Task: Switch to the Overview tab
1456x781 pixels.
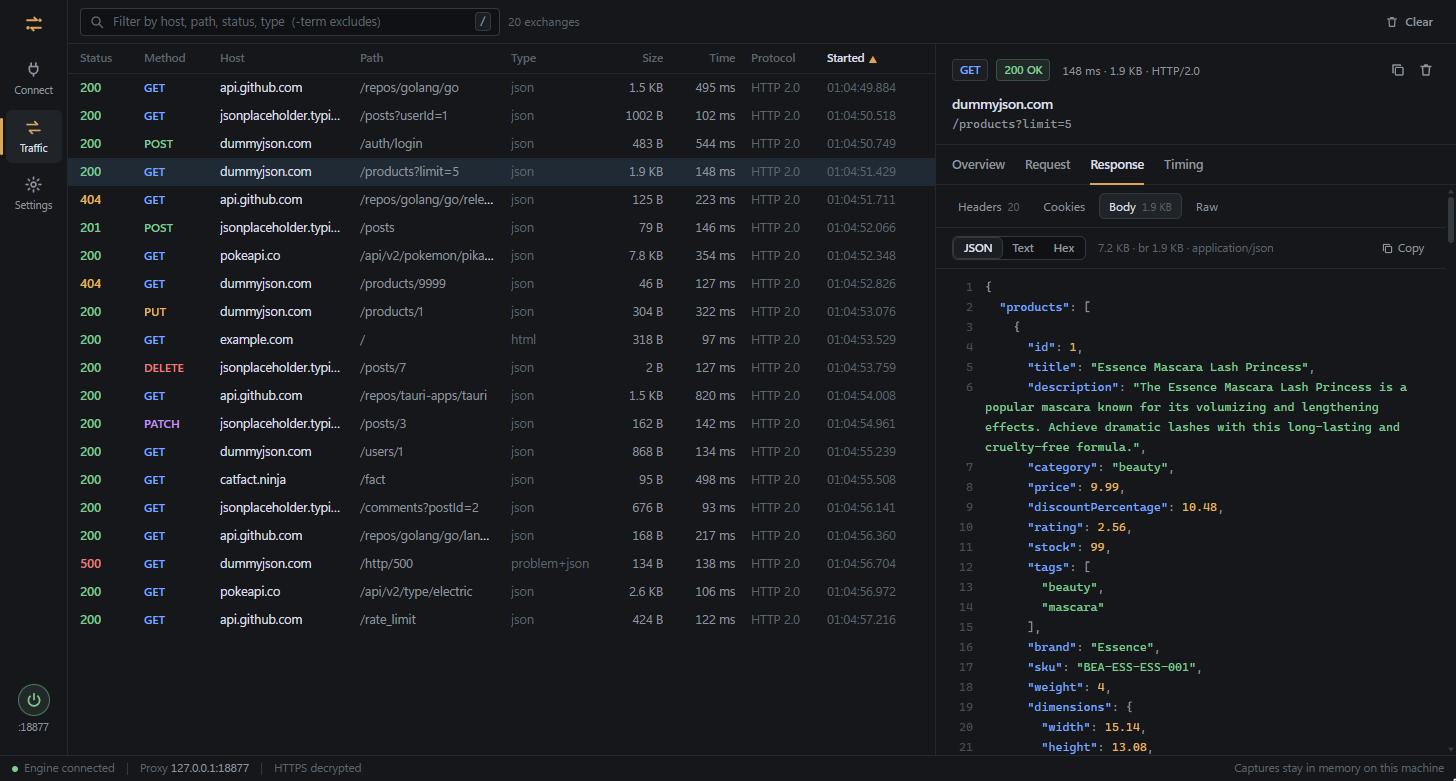Action: click(x=978, y=165)
